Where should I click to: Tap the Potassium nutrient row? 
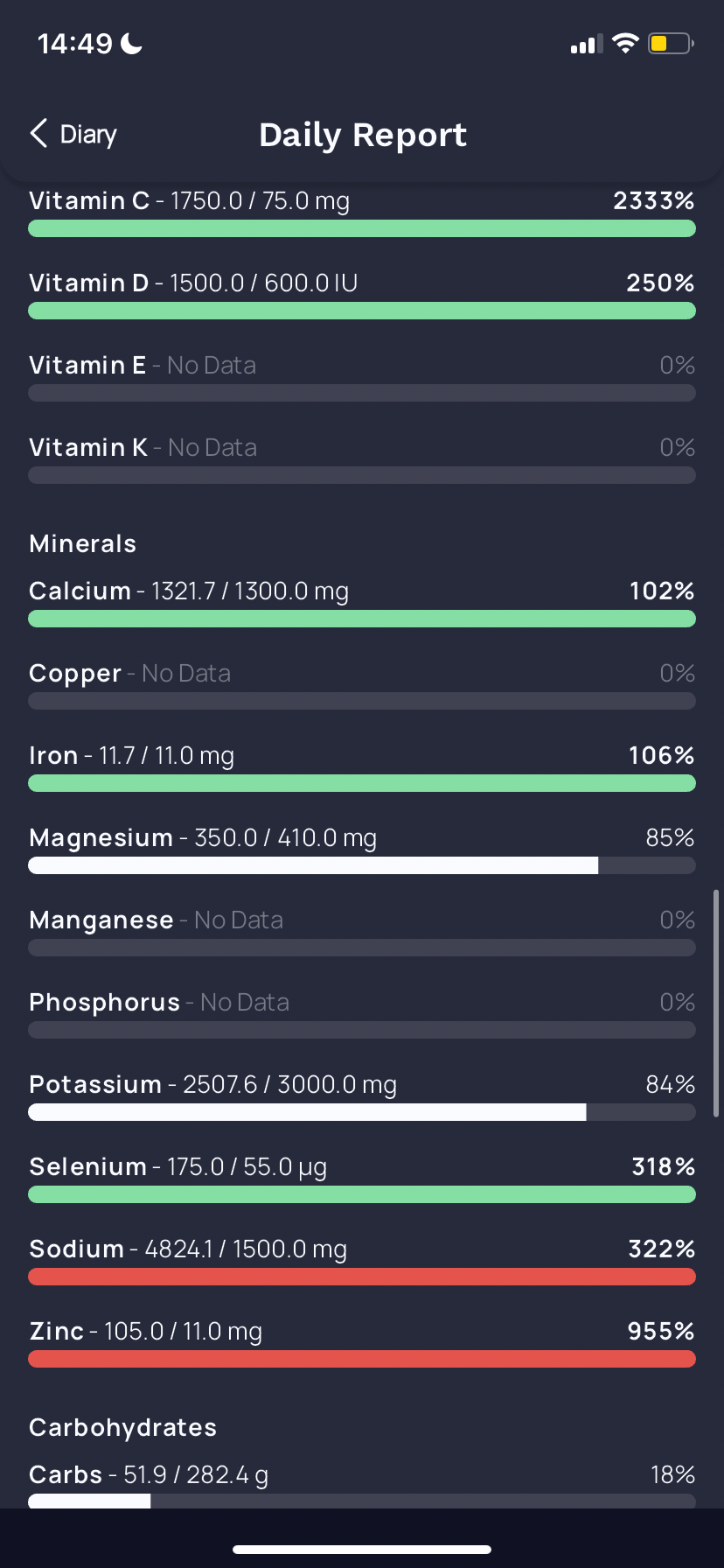[362, 1095]
